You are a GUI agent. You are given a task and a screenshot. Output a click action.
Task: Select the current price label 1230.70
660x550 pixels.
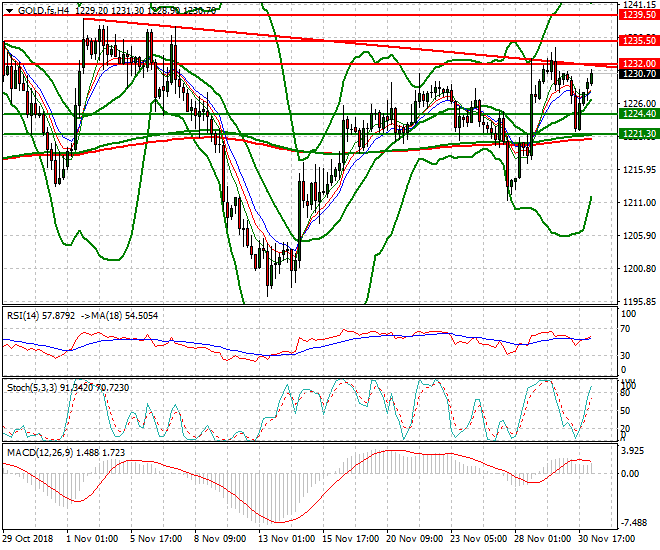[639, 74]
